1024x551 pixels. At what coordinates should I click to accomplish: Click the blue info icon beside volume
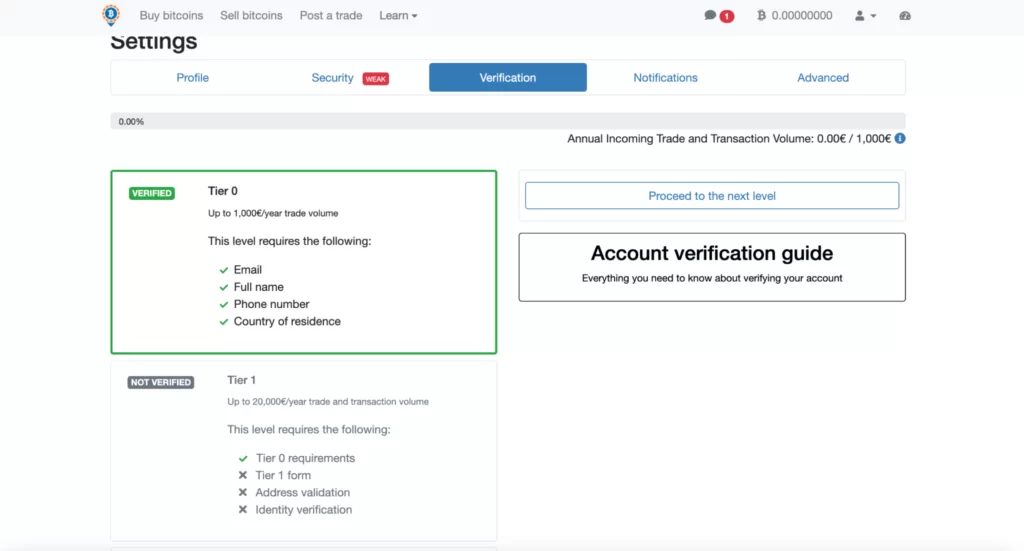click(900, 138)
